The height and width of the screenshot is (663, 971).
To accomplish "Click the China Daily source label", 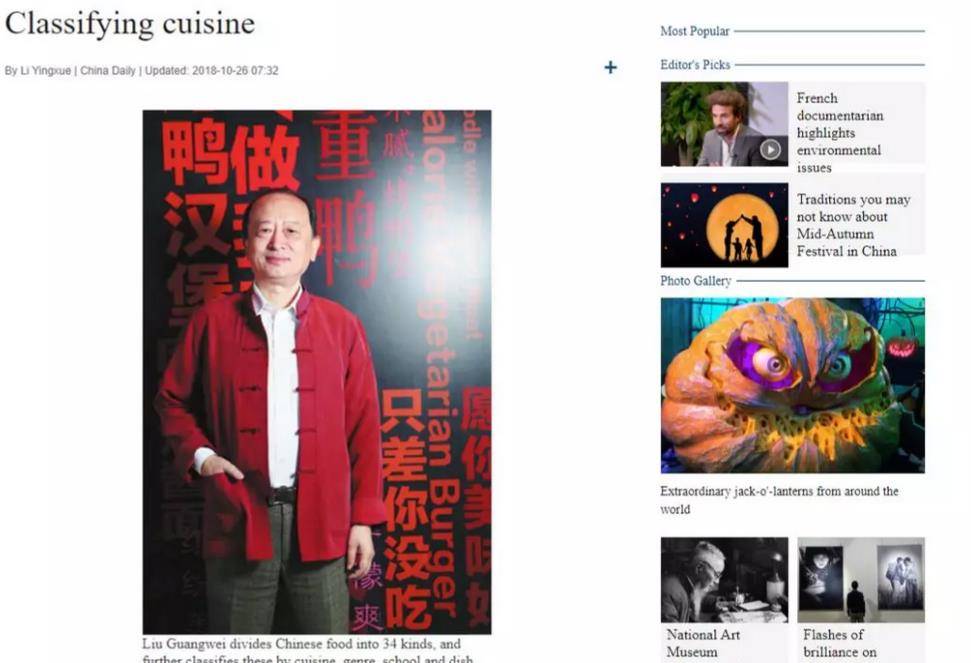I will pyautogui.click(x=108, y=71).
